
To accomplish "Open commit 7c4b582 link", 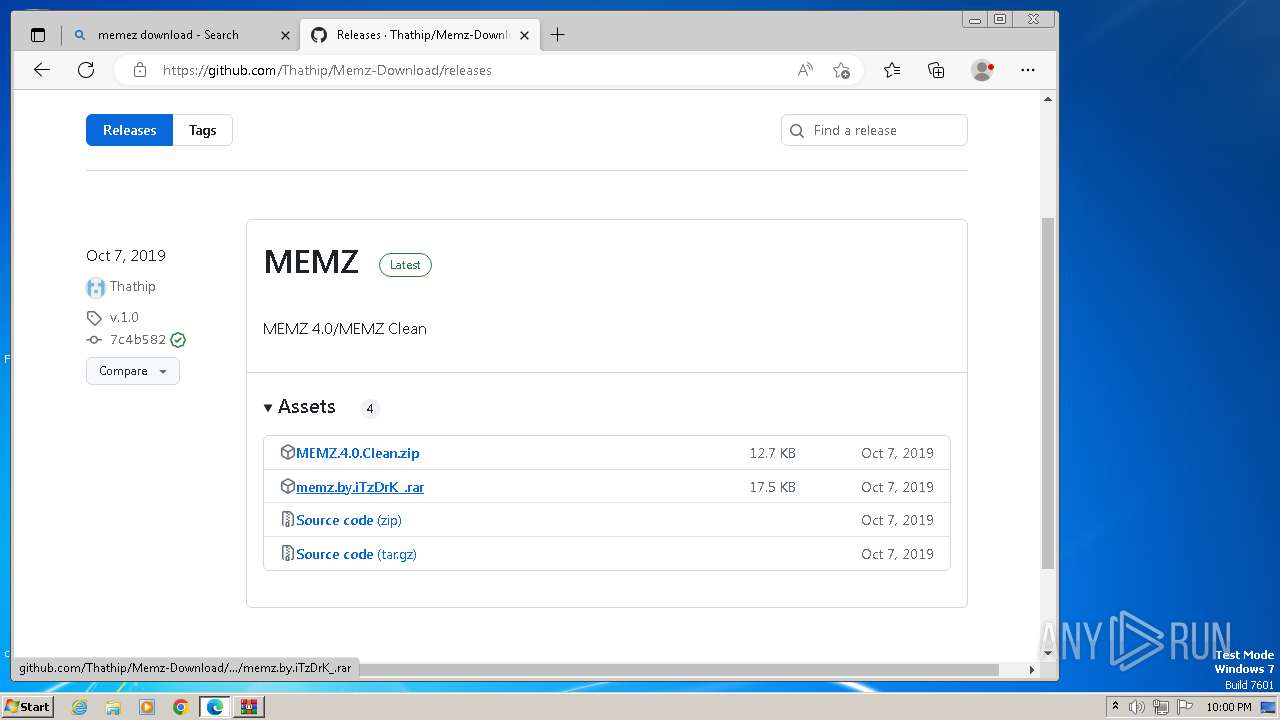I will pos(138,340).
